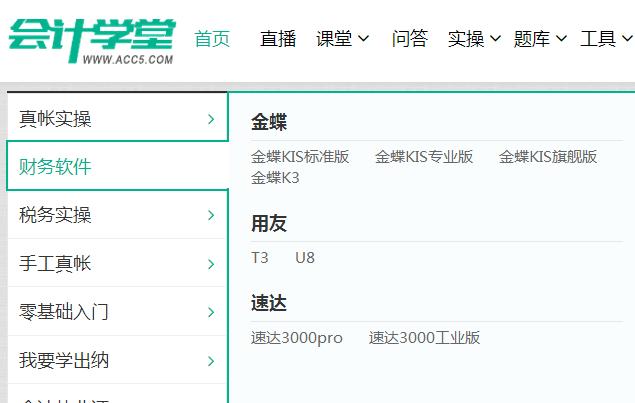The image size is (635, 403).
Task: Go to 首页 in the navigation
Action: 212,39
